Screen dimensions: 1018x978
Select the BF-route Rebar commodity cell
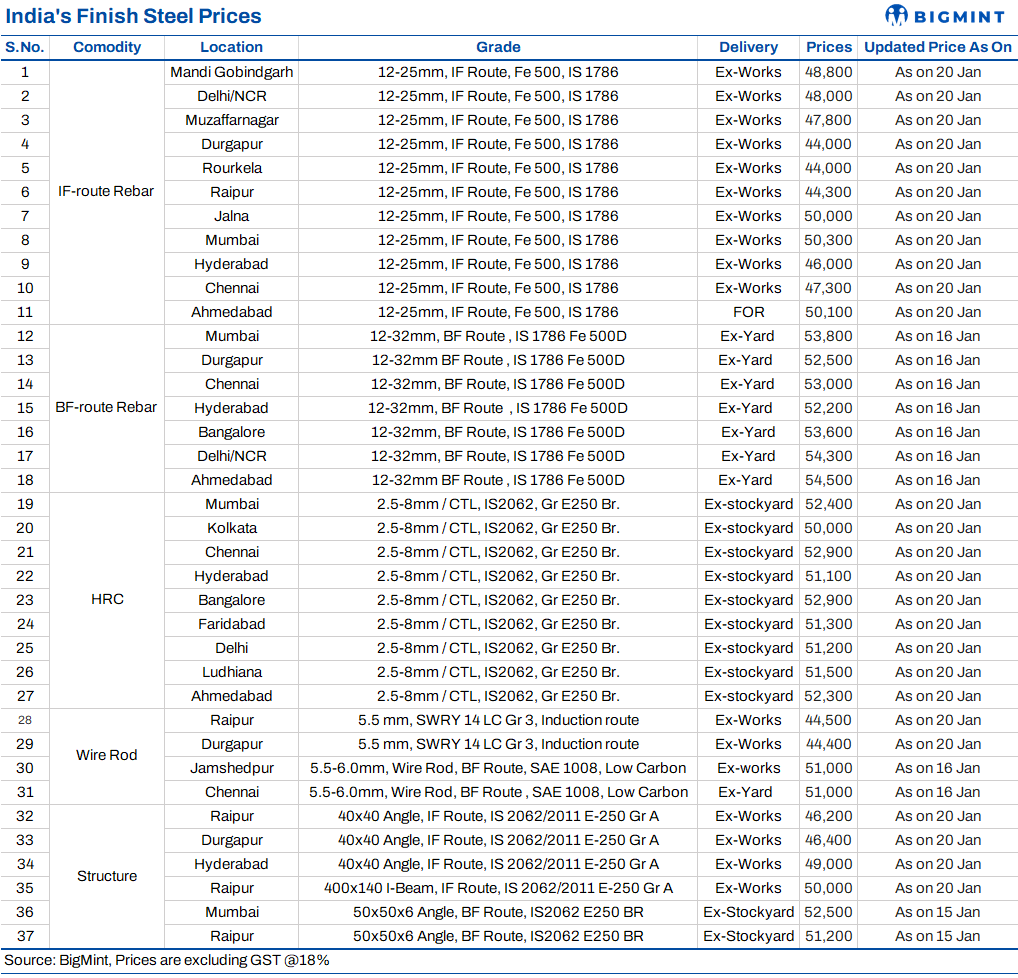coord(107,407)
